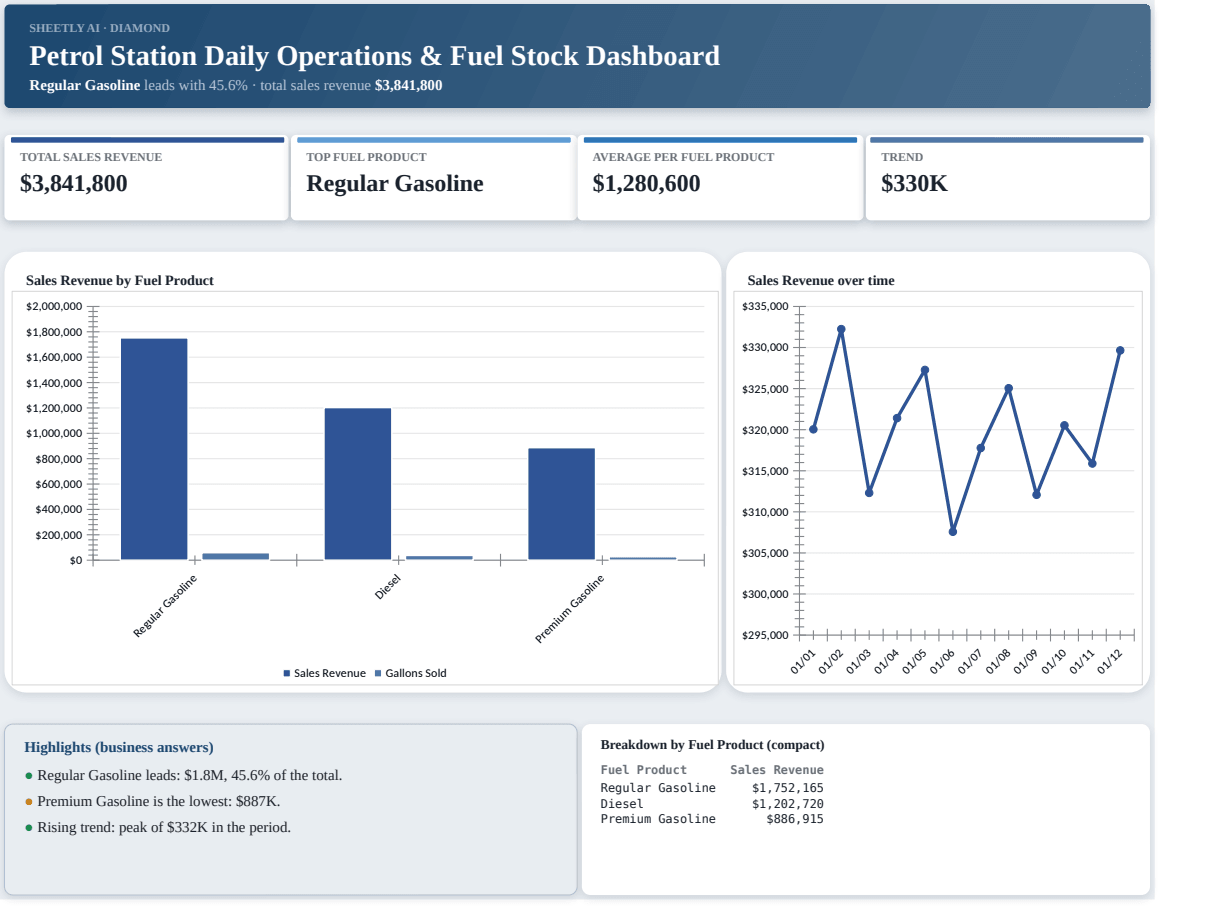Screen dimensions: 1227x922
Task: Click the Trend card value $330K
Action: tap(914, 184)
